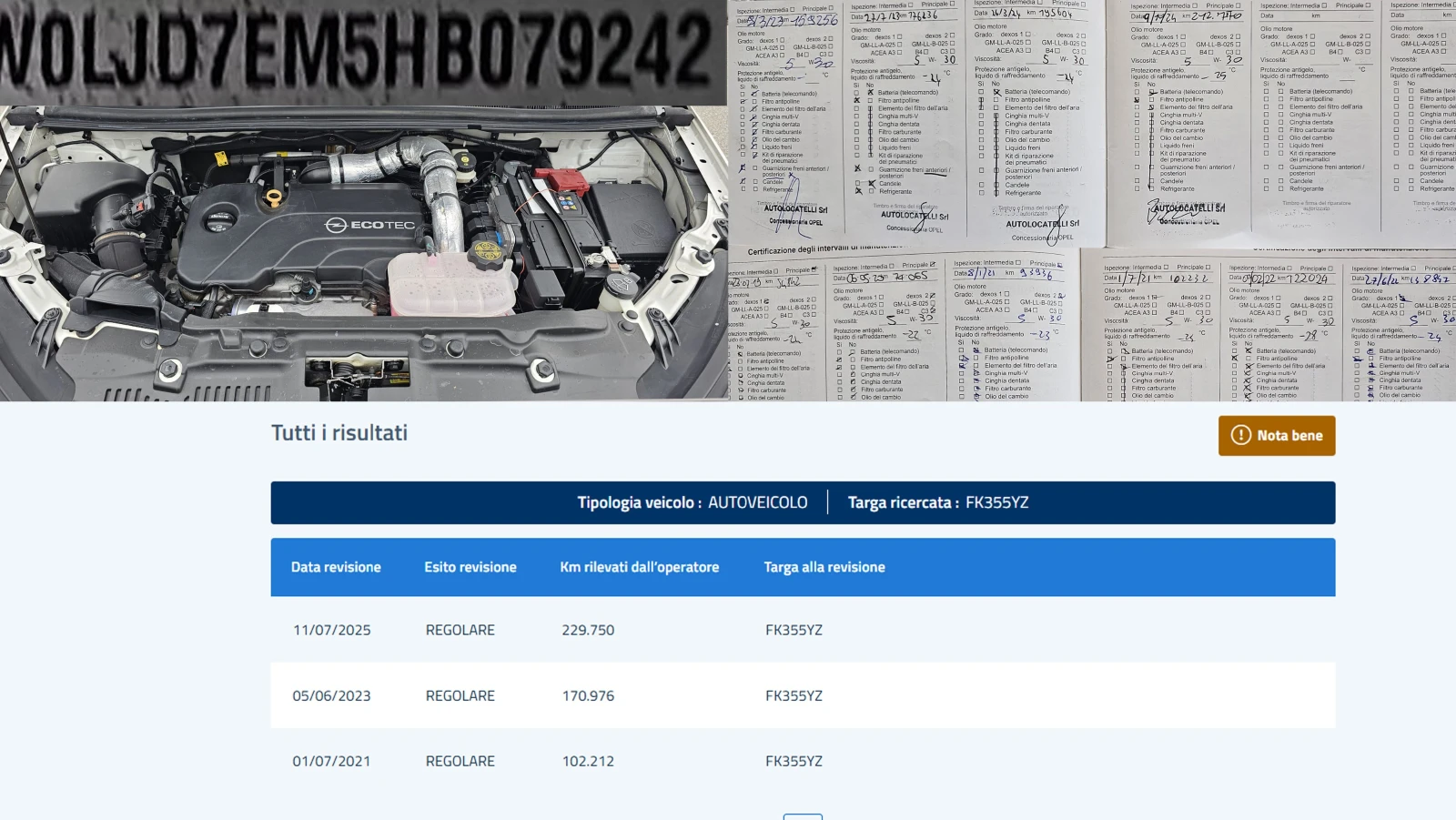Click the yellow coolant reservoir cap

coord(483,248)
